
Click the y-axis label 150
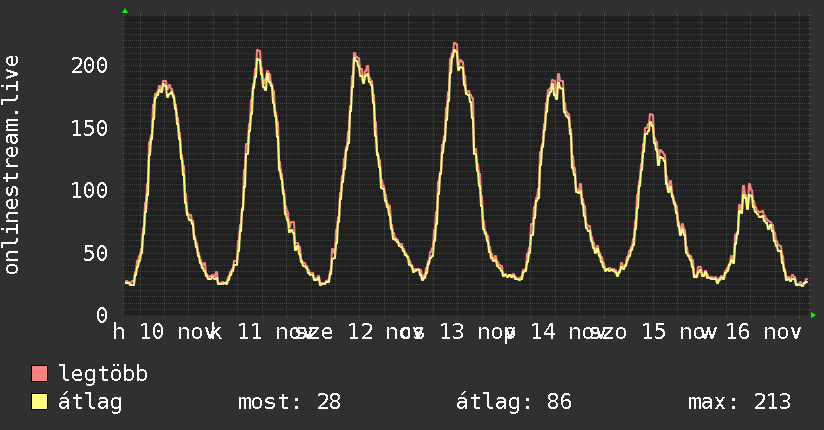[x=89, y=128]
